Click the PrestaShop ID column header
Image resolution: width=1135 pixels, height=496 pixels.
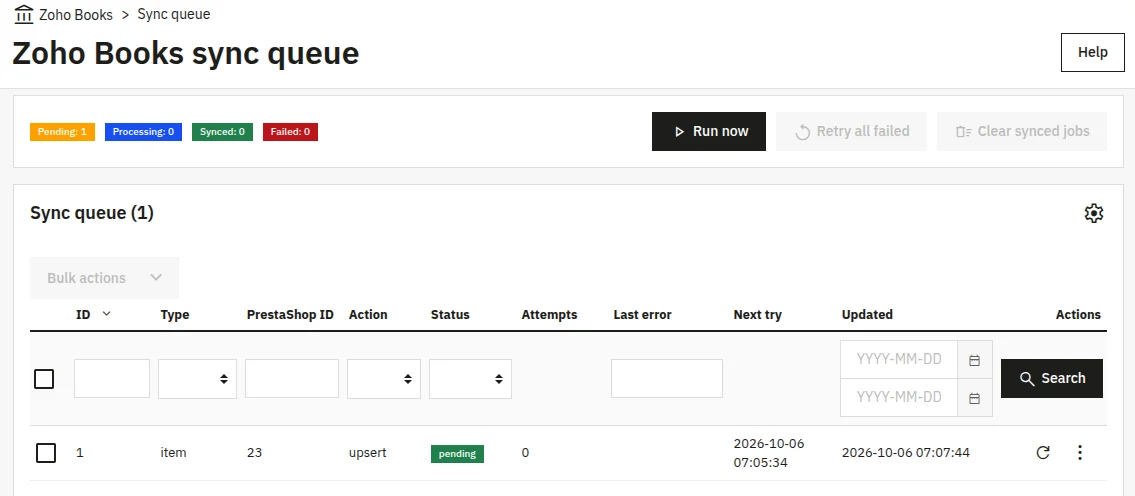click(290, 314)
